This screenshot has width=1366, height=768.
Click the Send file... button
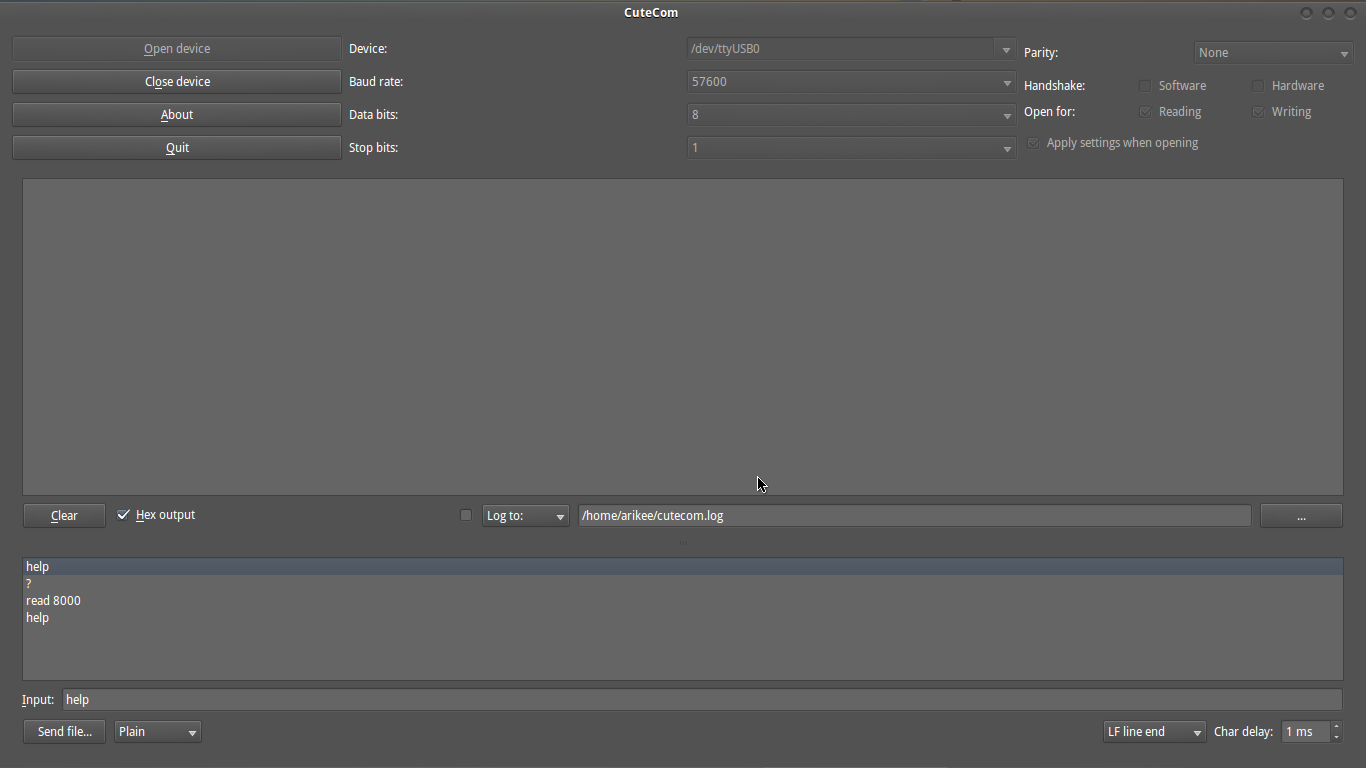(x=64, y=732)
